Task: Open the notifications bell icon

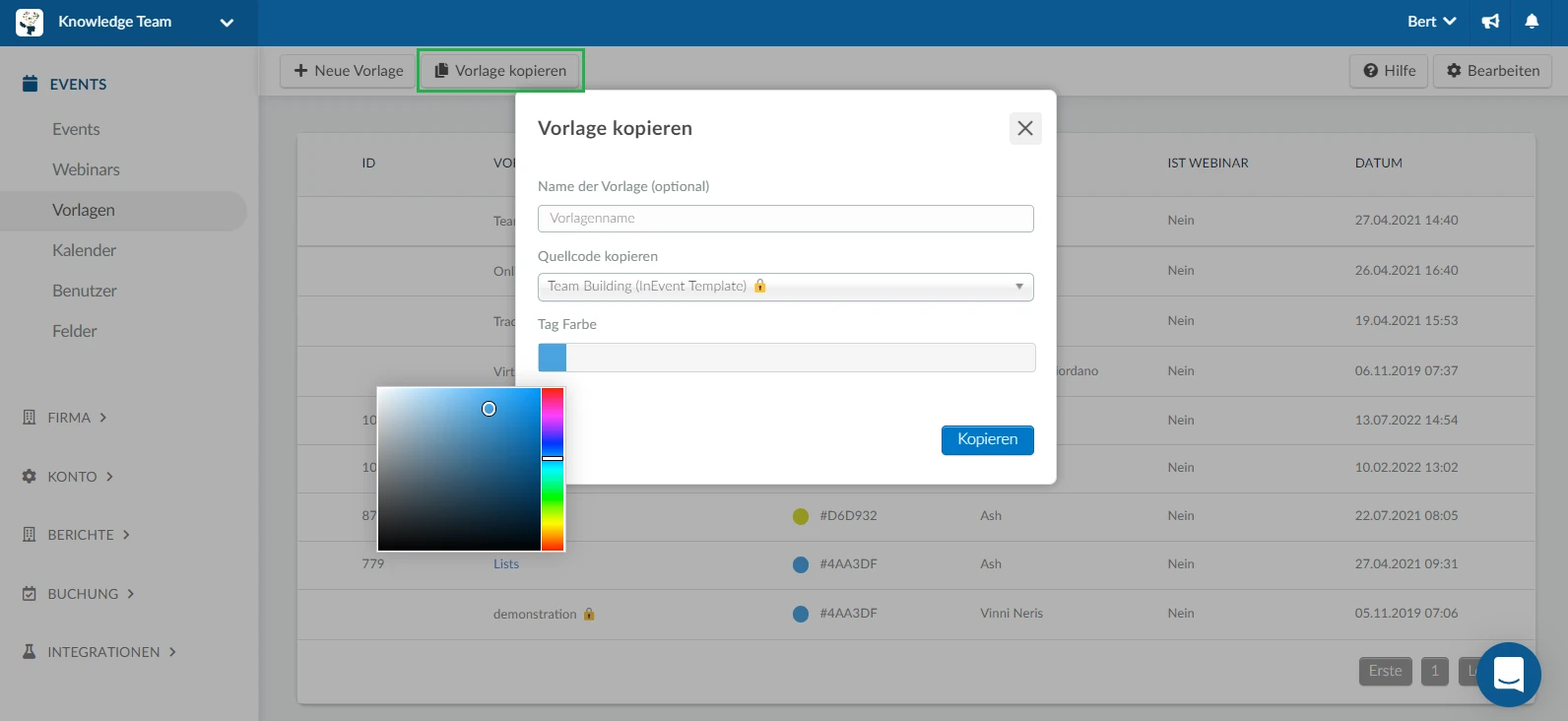Action: click(1532, 22)
